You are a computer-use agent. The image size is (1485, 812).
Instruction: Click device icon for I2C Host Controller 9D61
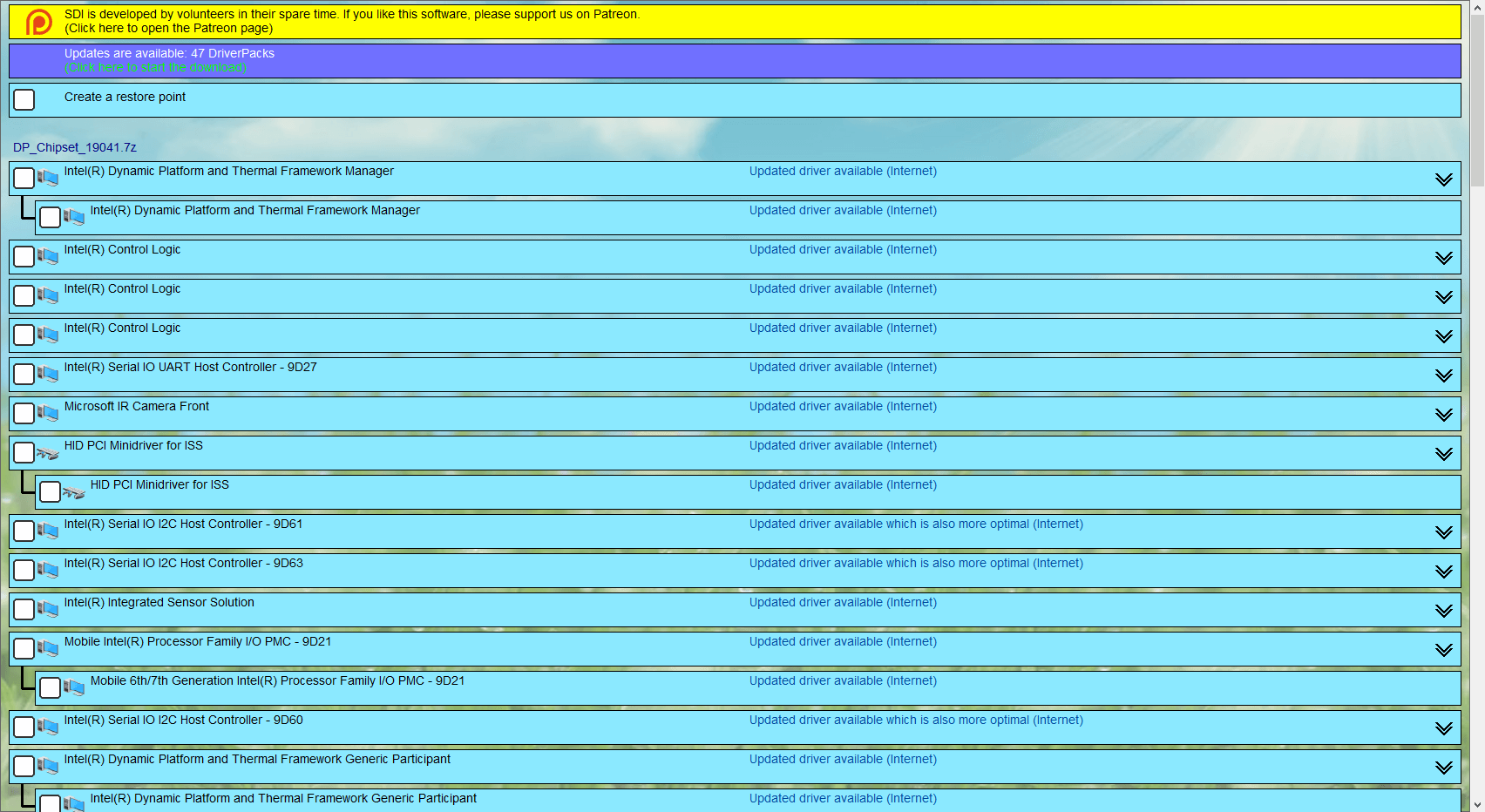click(48, 531)
